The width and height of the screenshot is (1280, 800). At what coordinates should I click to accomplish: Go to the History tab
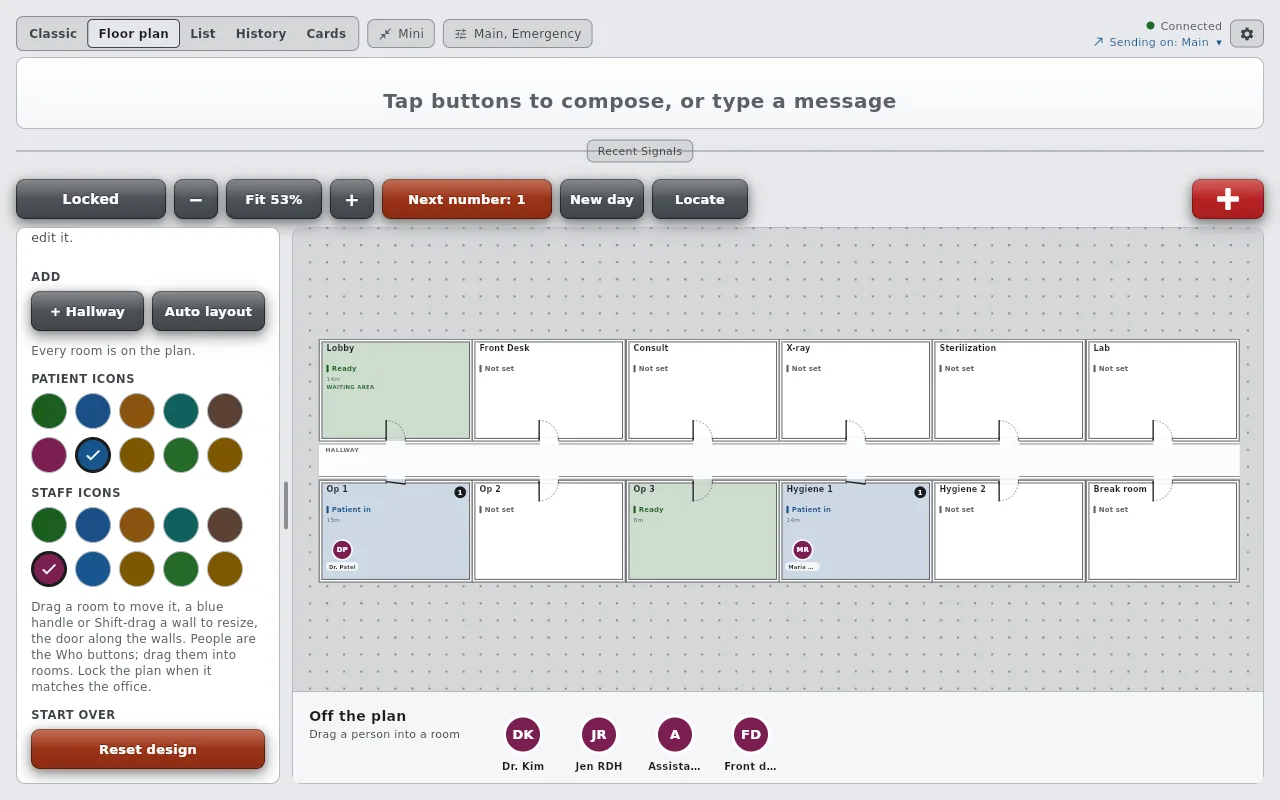click(261, 34)
